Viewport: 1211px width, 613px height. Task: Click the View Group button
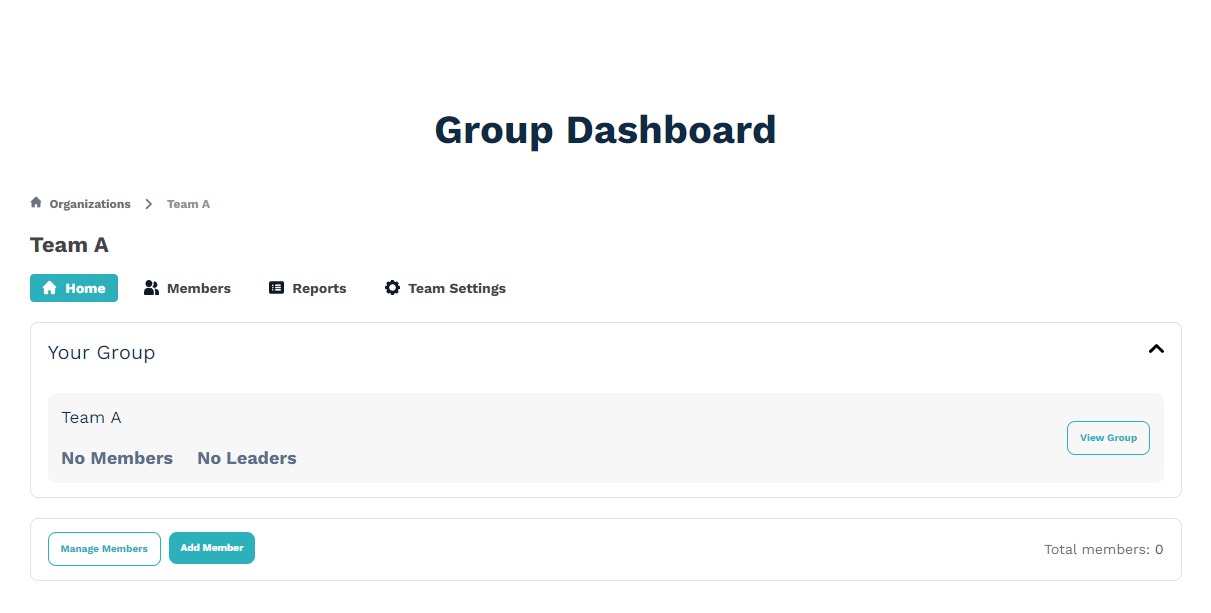pos(1108,437)
